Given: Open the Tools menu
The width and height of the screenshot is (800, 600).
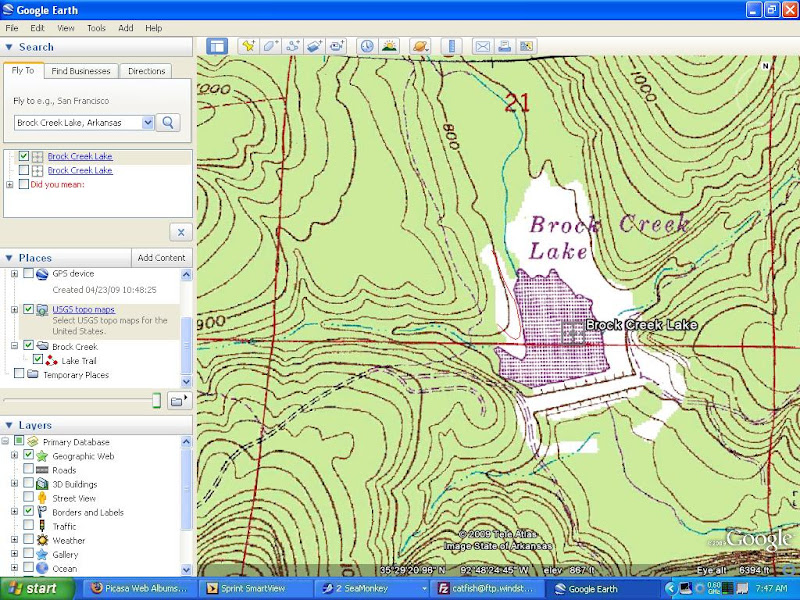Looking at the screenshot, I should point(96,28).
